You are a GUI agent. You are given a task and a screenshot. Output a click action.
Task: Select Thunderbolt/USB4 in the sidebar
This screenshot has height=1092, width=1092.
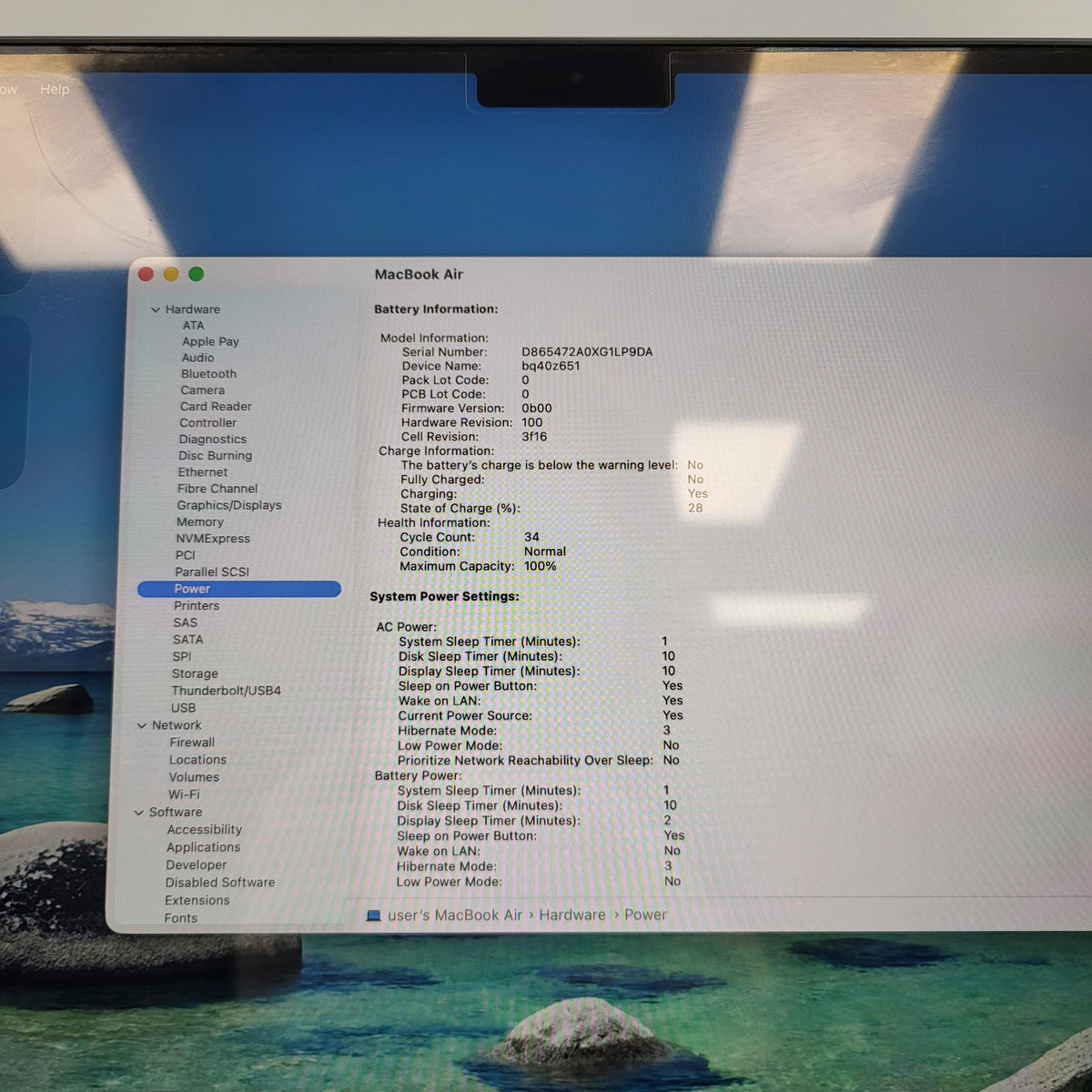click(x=226, y=691)
